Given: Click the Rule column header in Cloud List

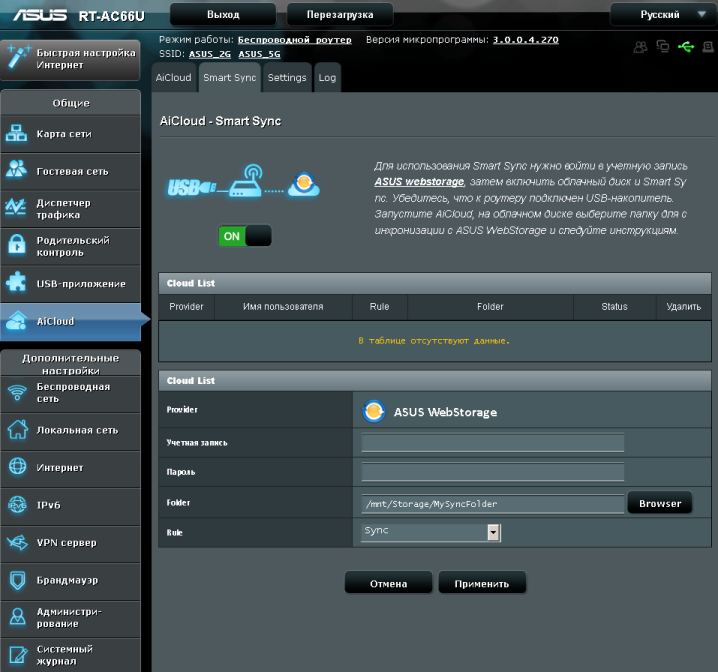Looking at the screenshot, I should click(380, 307).
